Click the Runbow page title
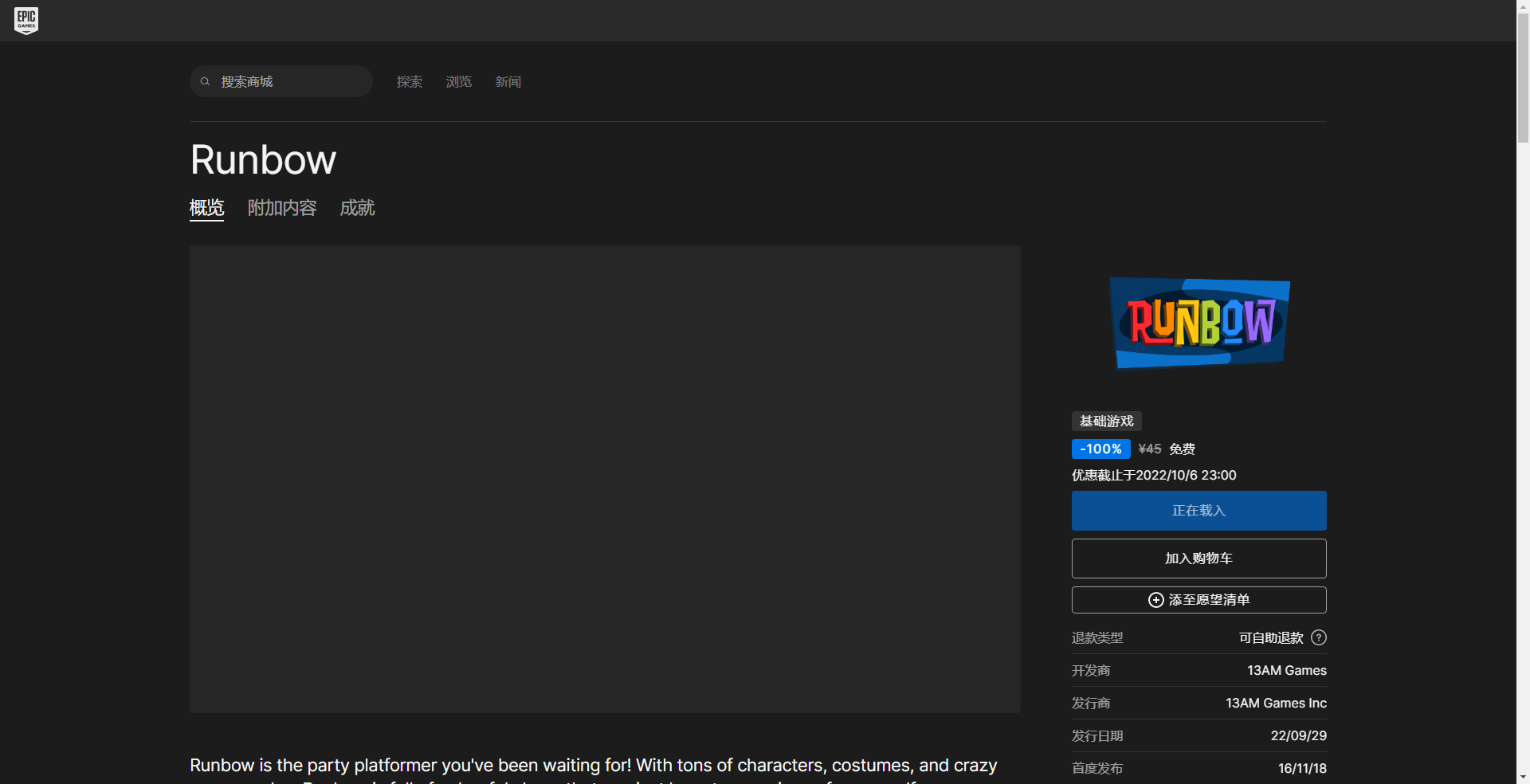The width and height of the screenshot is (1530, 784). click(x=263, y=160)
